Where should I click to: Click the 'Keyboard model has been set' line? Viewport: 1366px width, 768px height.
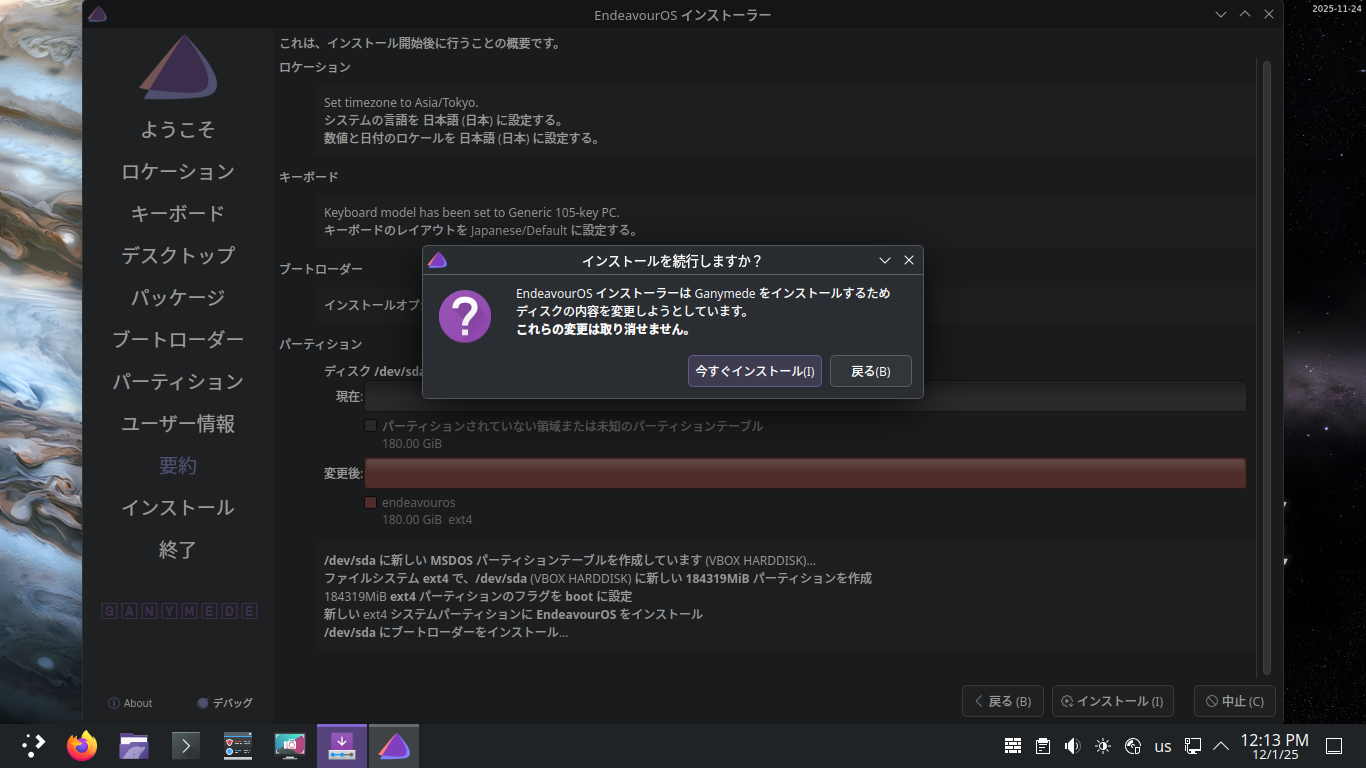(x=472, y=212)
